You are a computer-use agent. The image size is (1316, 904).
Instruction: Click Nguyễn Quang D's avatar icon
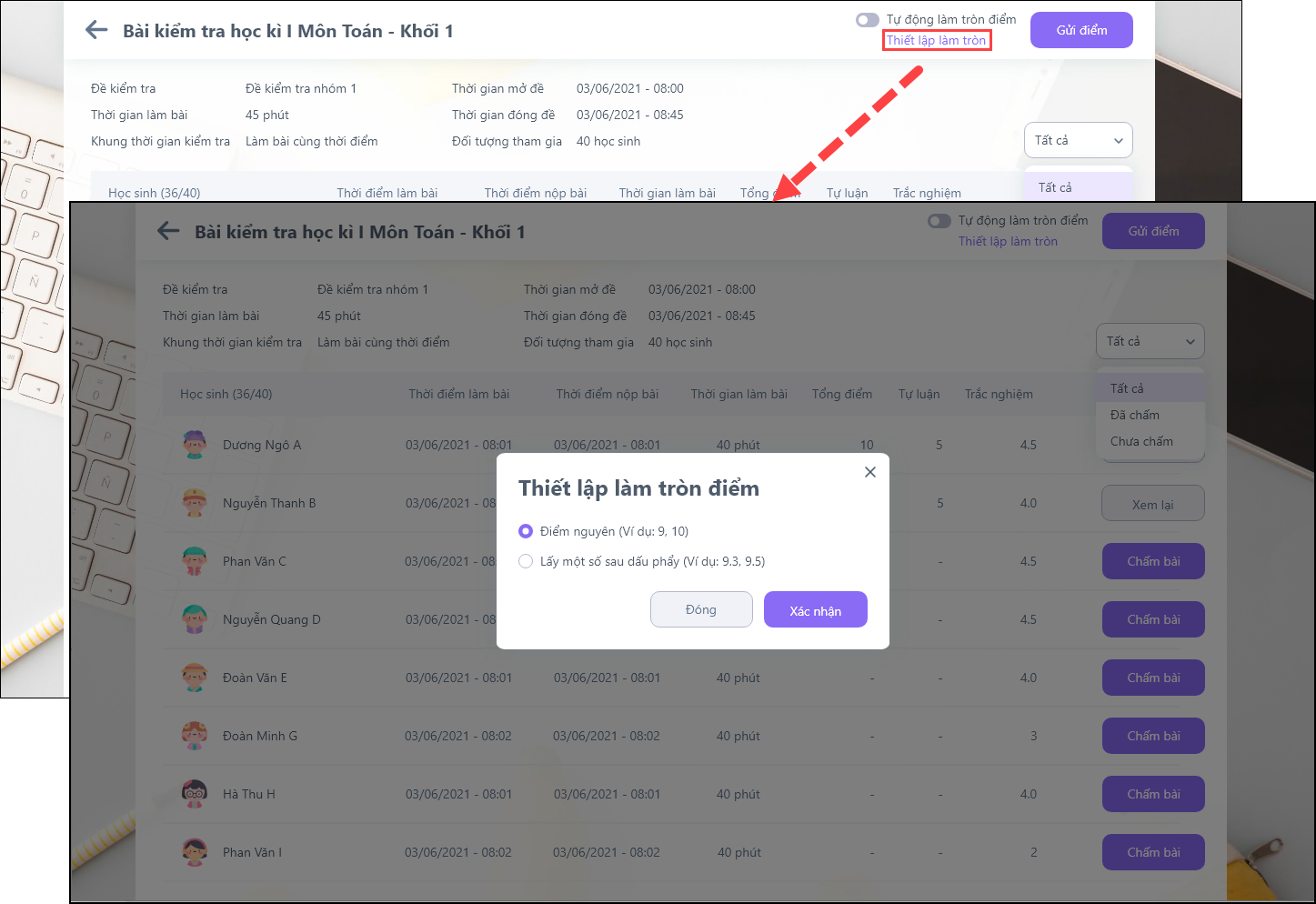tap(194, 619)
